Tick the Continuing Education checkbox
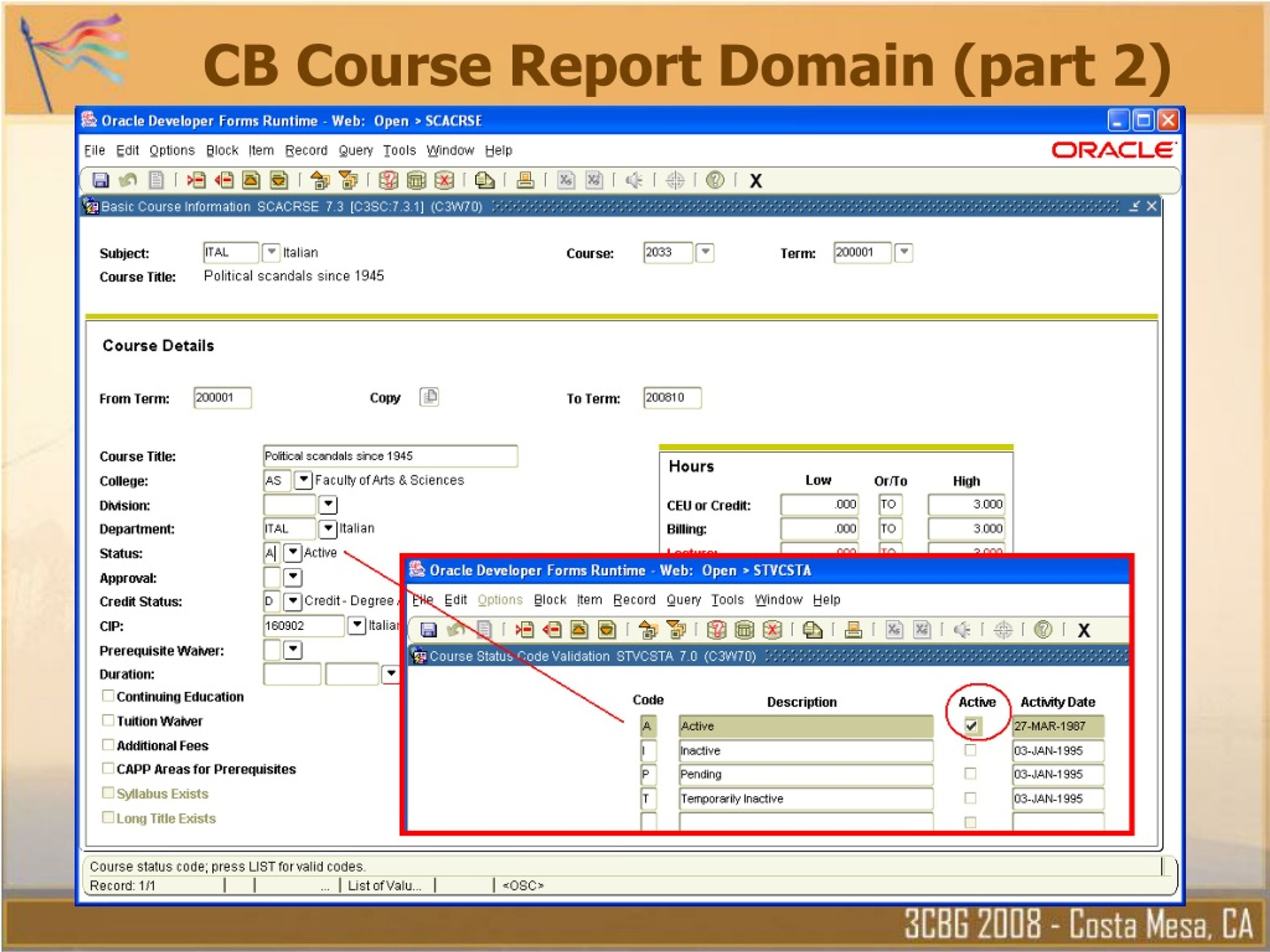 (108, 696)
